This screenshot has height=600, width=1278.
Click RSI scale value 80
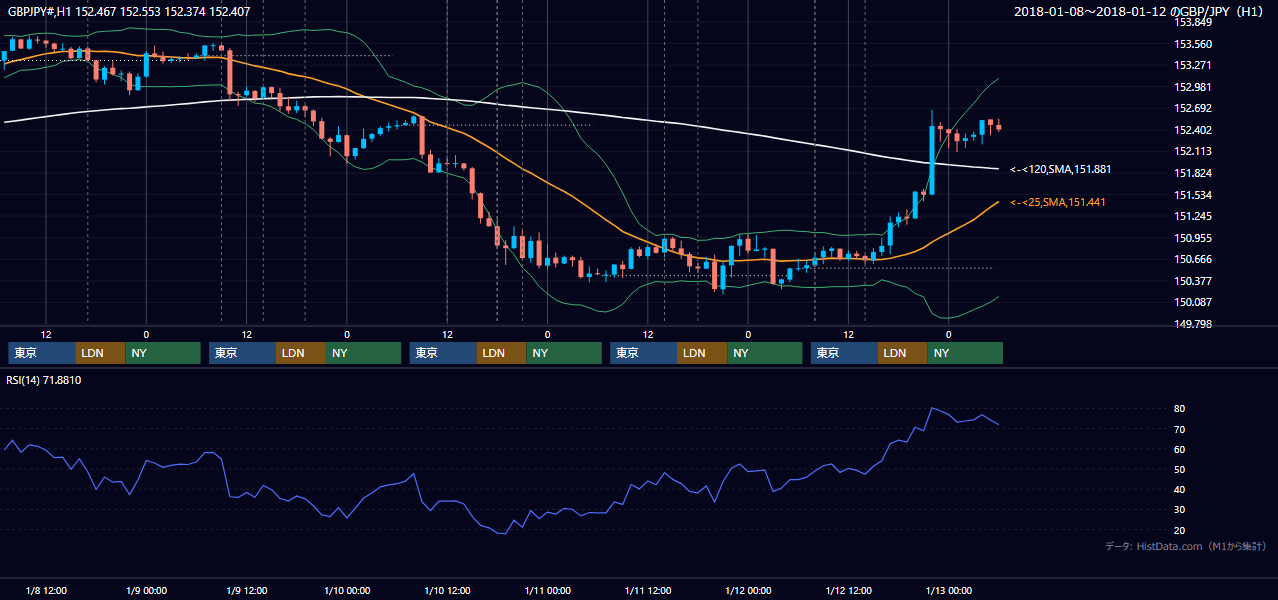(1180, 409)
